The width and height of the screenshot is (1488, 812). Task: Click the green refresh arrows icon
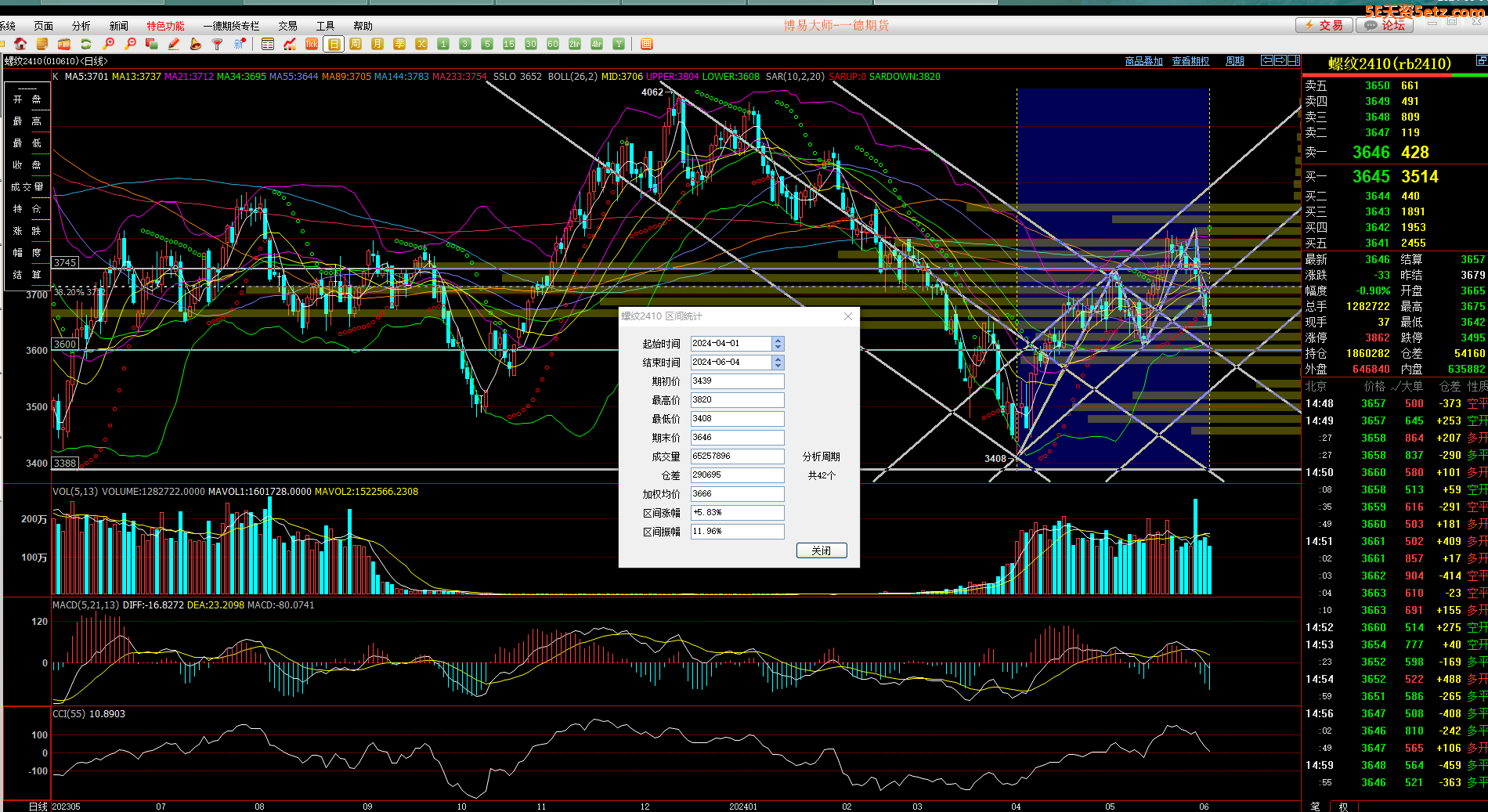[86, 44]
